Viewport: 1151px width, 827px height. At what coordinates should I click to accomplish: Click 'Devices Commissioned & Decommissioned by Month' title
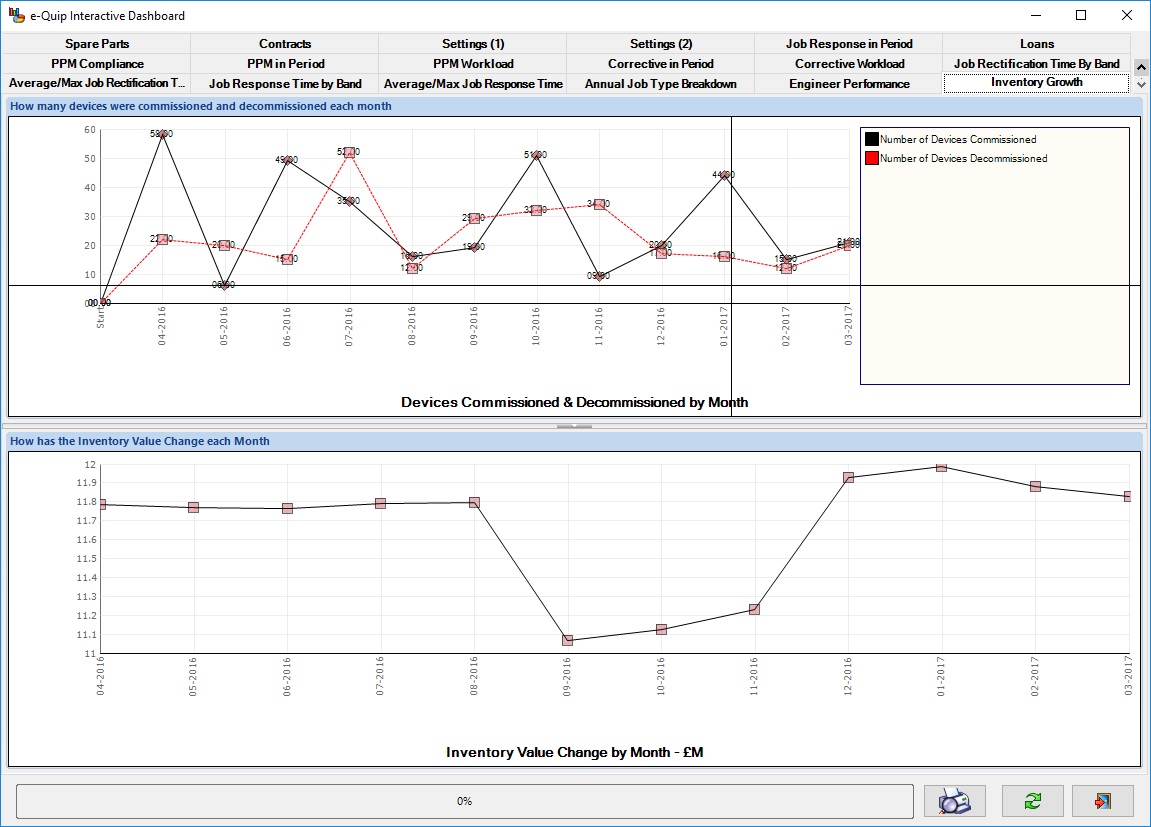click(x=574, y=402)
